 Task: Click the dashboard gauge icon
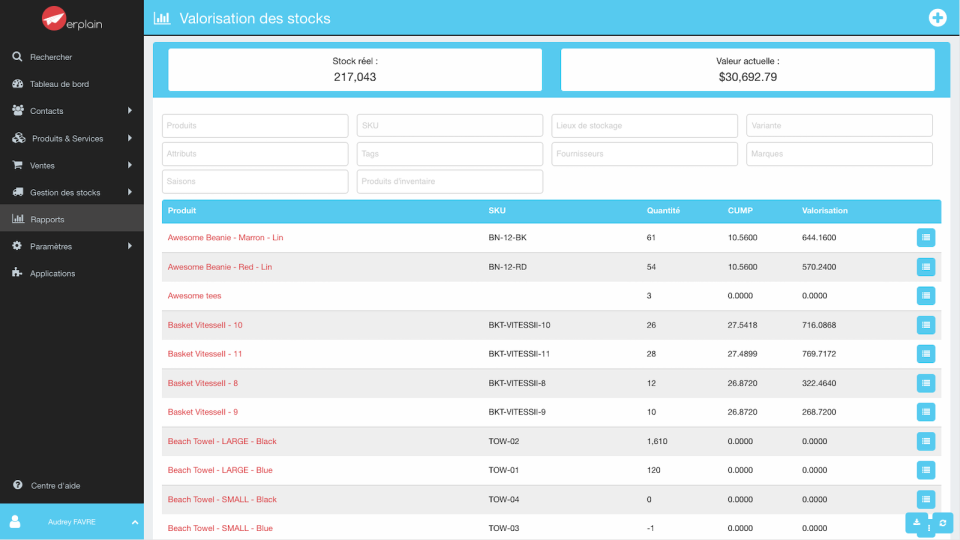(17, 84)
